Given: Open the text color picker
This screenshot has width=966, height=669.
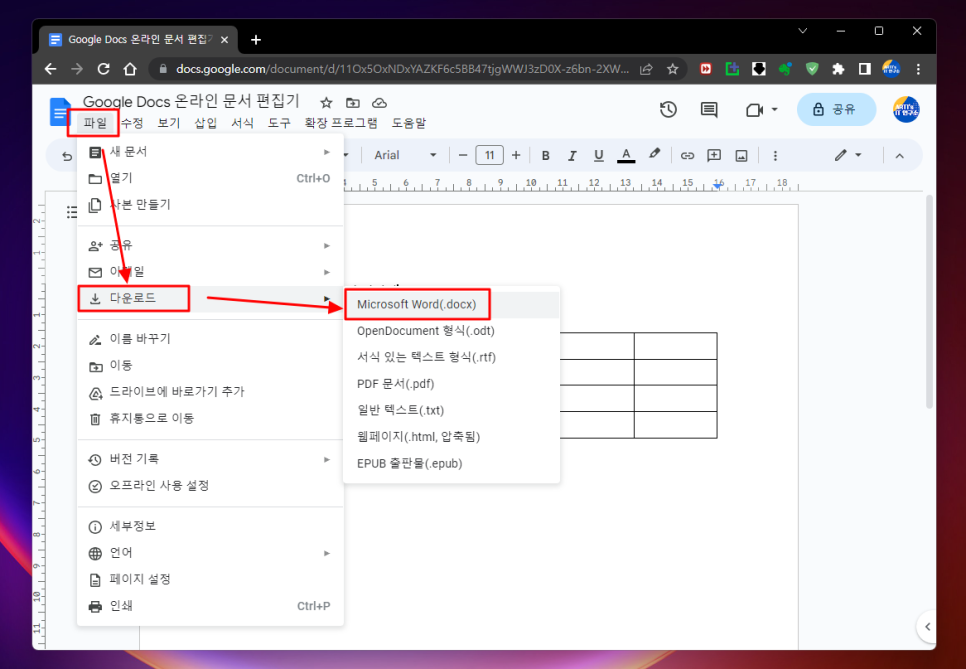Looking at the screenshot, I should (626, 155).
